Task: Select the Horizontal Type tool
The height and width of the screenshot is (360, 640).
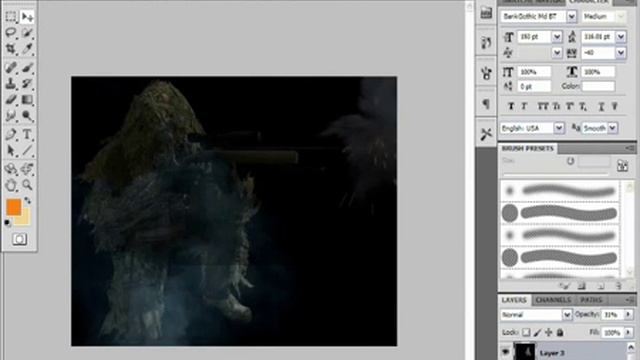Action: (x=27, y=134)
